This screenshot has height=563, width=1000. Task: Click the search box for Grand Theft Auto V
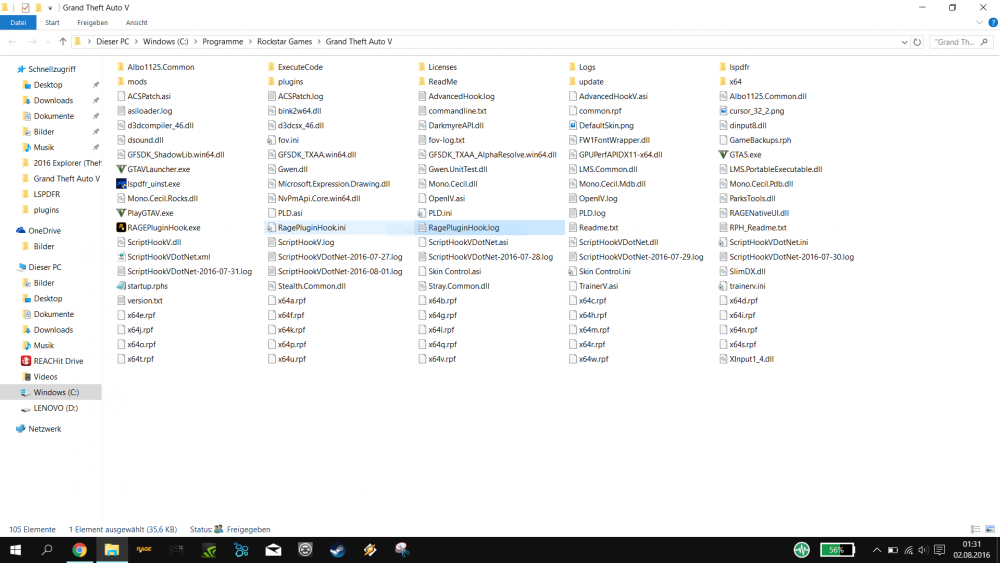[960, 42]
